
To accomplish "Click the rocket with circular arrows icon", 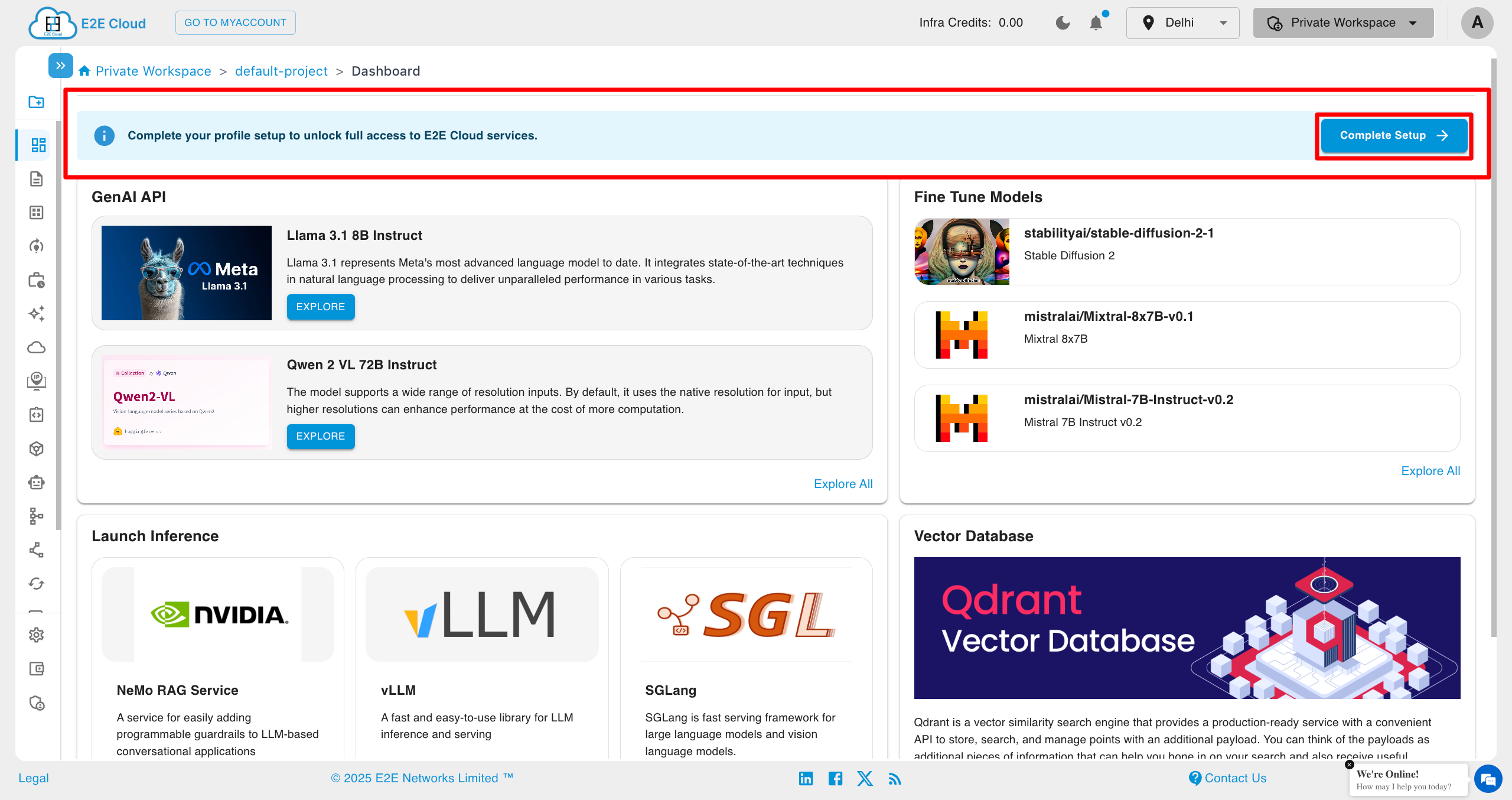I will tap(37, 246).
